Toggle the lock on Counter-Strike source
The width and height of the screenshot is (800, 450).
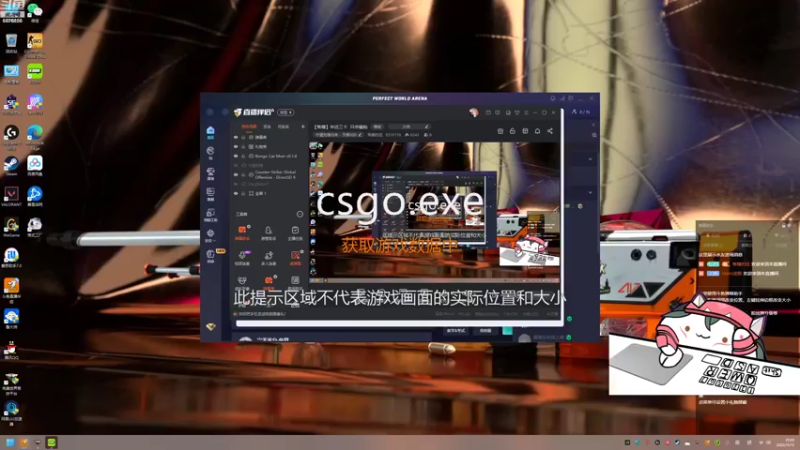[x=243, y=174]
